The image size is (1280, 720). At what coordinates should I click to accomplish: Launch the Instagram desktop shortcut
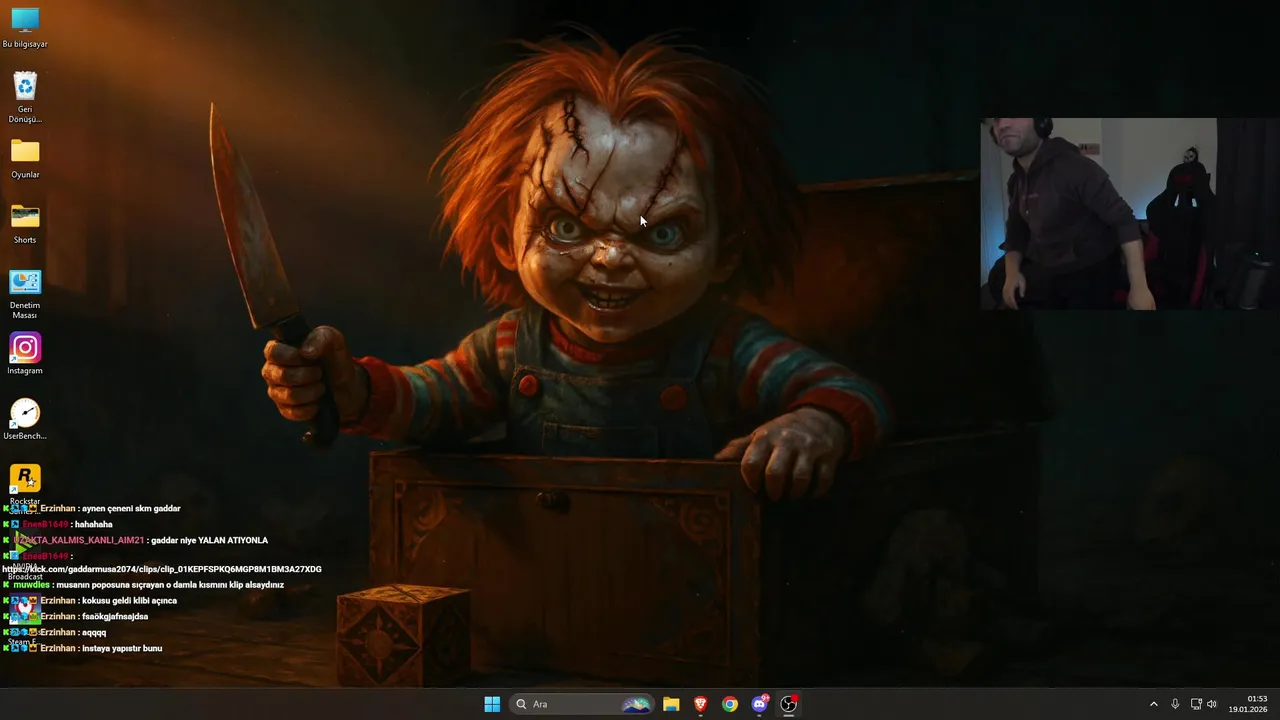[x=25, y=354]
